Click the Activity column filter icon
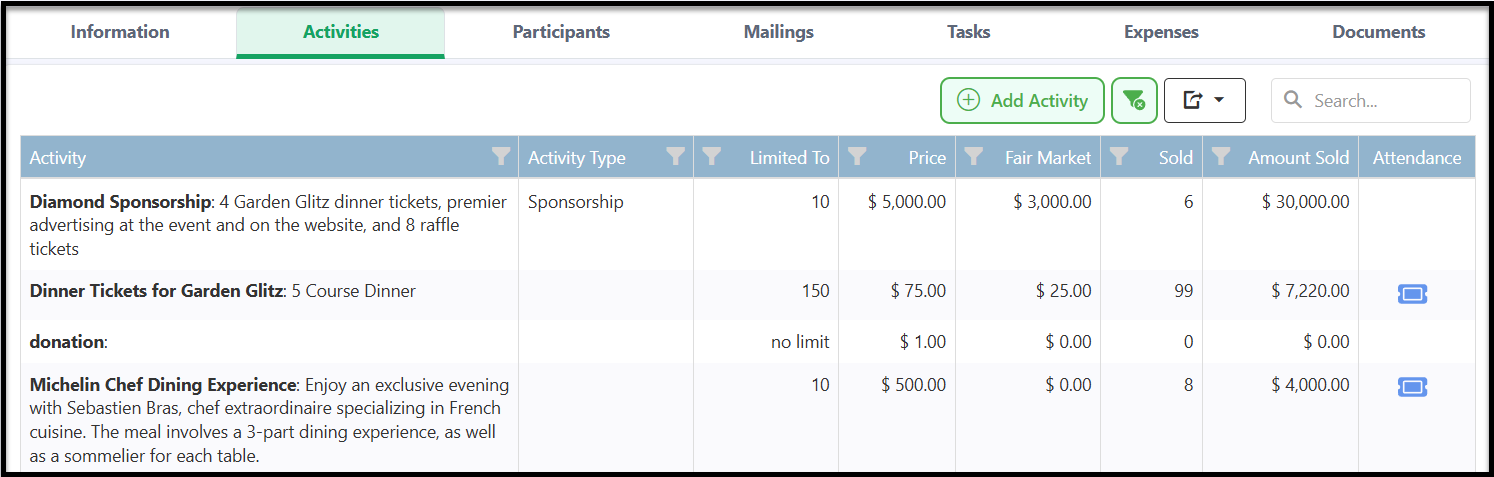This screenshot has width=1494, height=477. coord(501,156)
